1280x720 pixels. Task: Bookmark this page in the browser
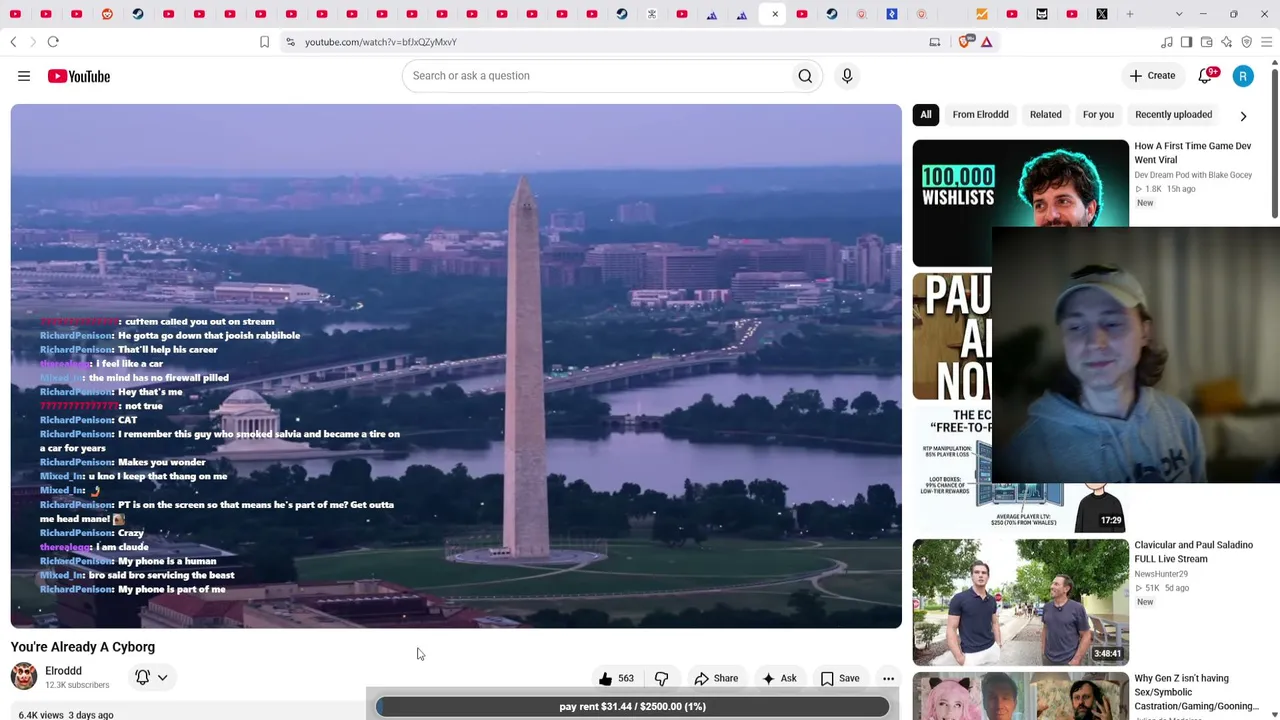[x=264, y=42]
